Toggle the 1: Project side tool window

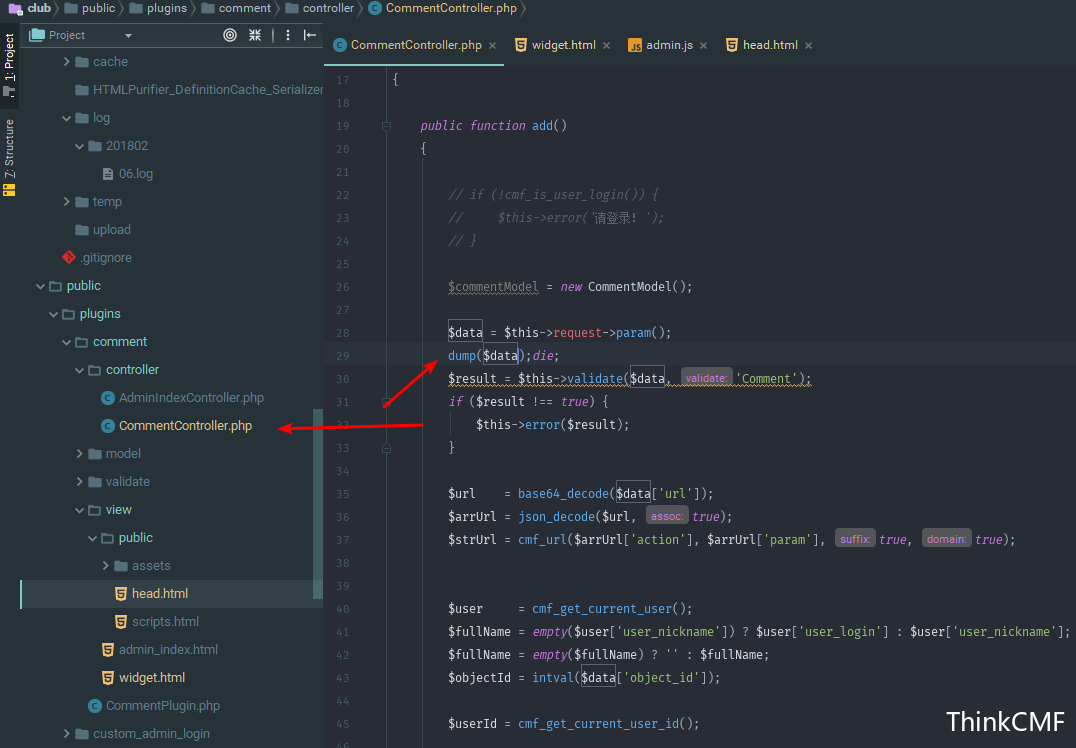coord(9,58)
